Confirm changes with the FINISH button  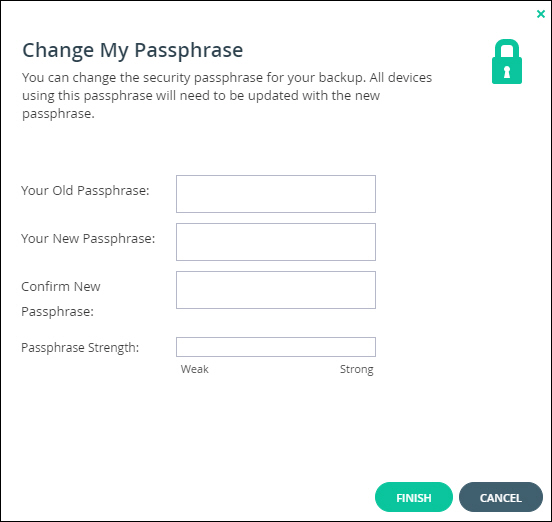(414, 497)
